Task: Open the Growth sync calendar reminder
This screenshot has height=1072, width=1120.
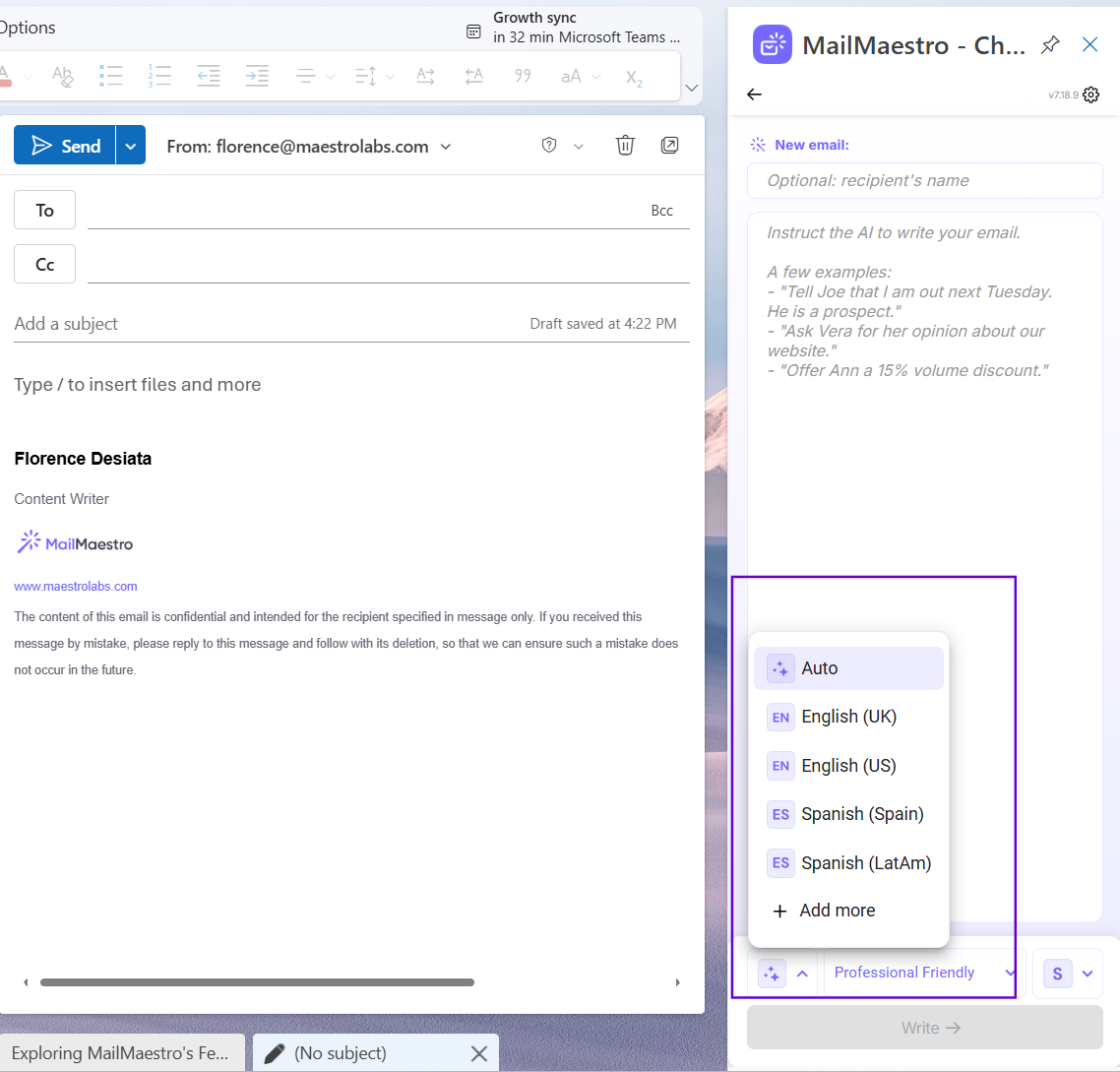Action: click(574, 28)
